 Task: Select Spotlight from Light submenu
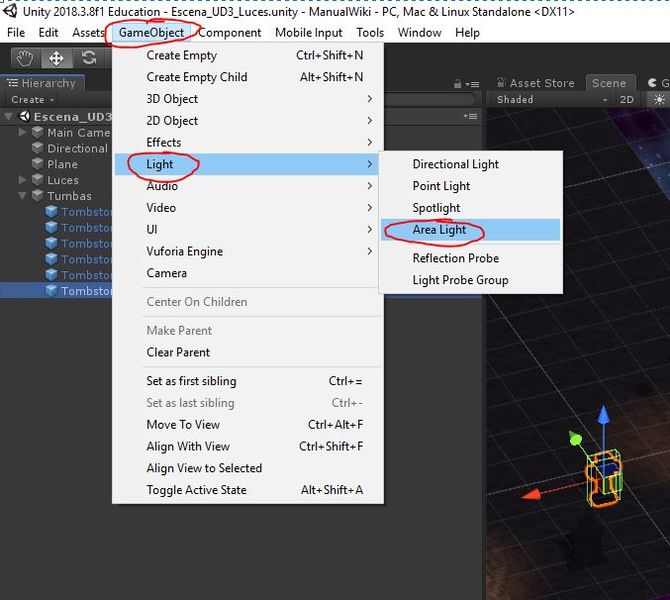click(x=470, y=208)
